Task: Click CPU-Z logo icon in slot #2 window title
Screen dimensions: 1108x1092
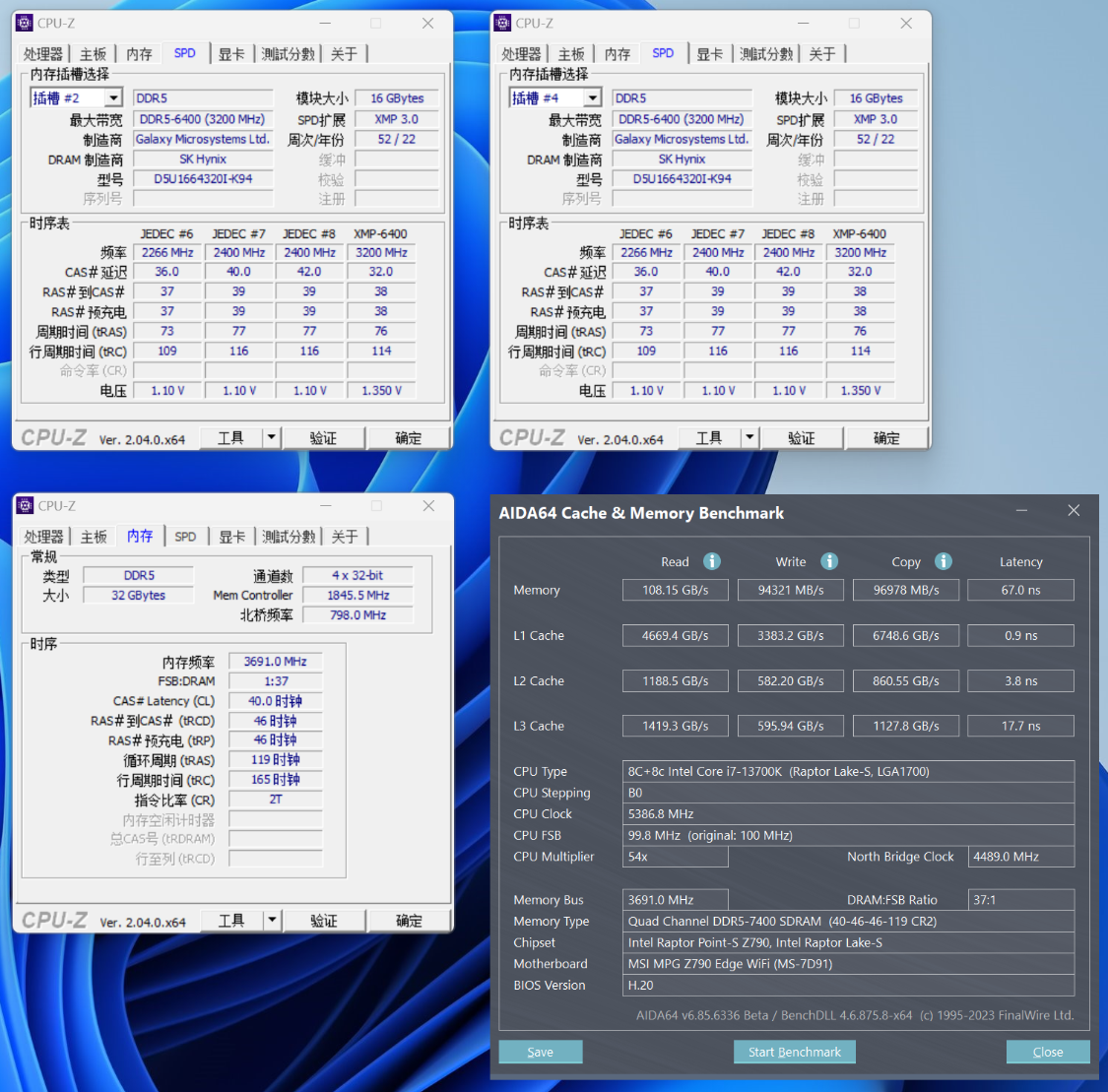Action: tap(24, 23)
